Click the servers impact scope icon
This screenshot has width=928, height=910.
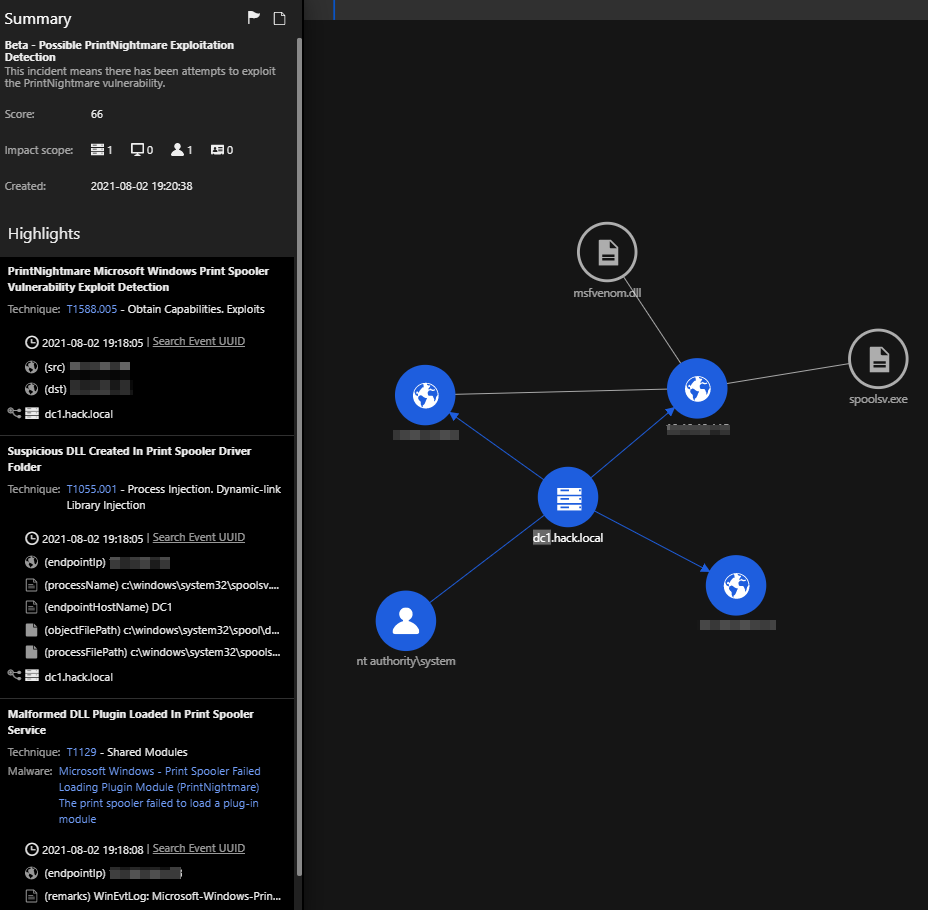point(97,150)
